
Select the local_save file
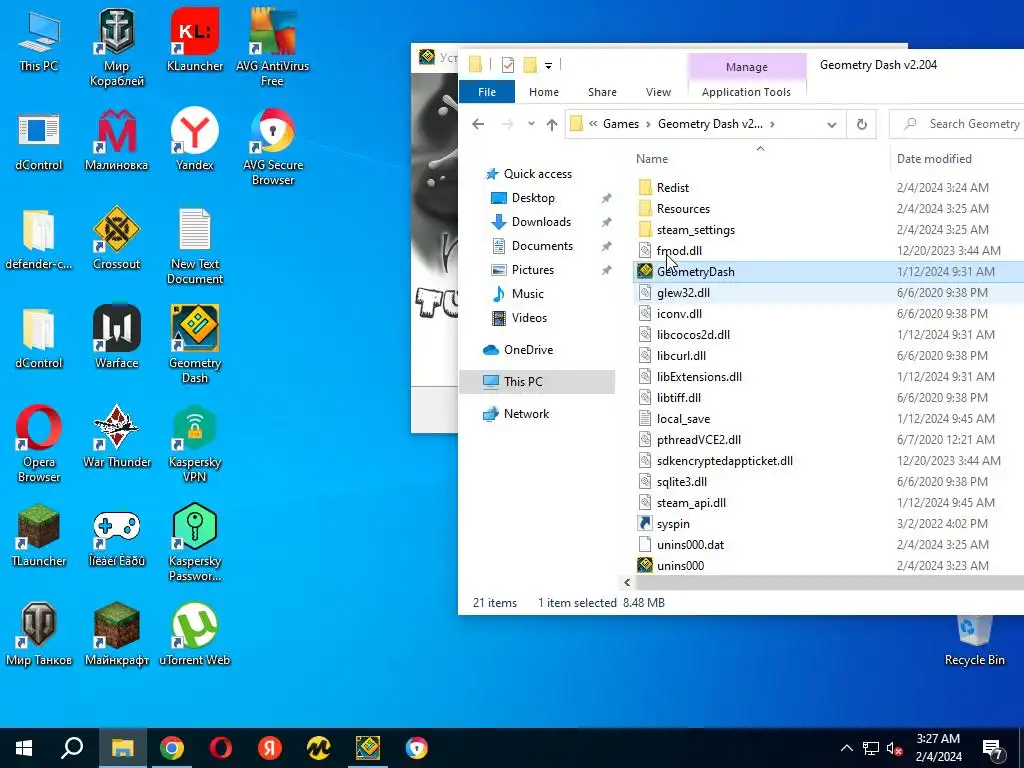click(x=683, y=419)
